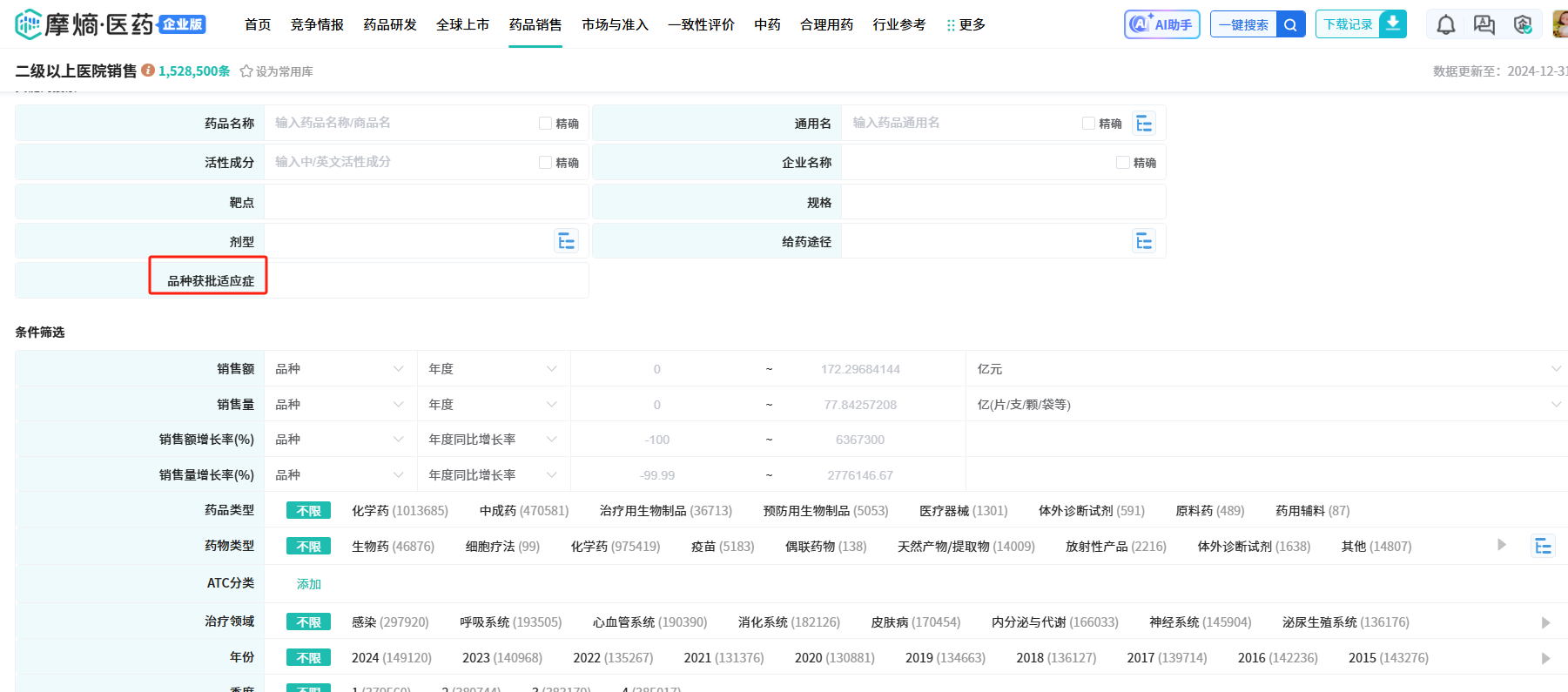Viewport: 1568px width, 692px height.
Task: Toggle the 精确 checkbox for 活性成分
Action: (546, 163)
